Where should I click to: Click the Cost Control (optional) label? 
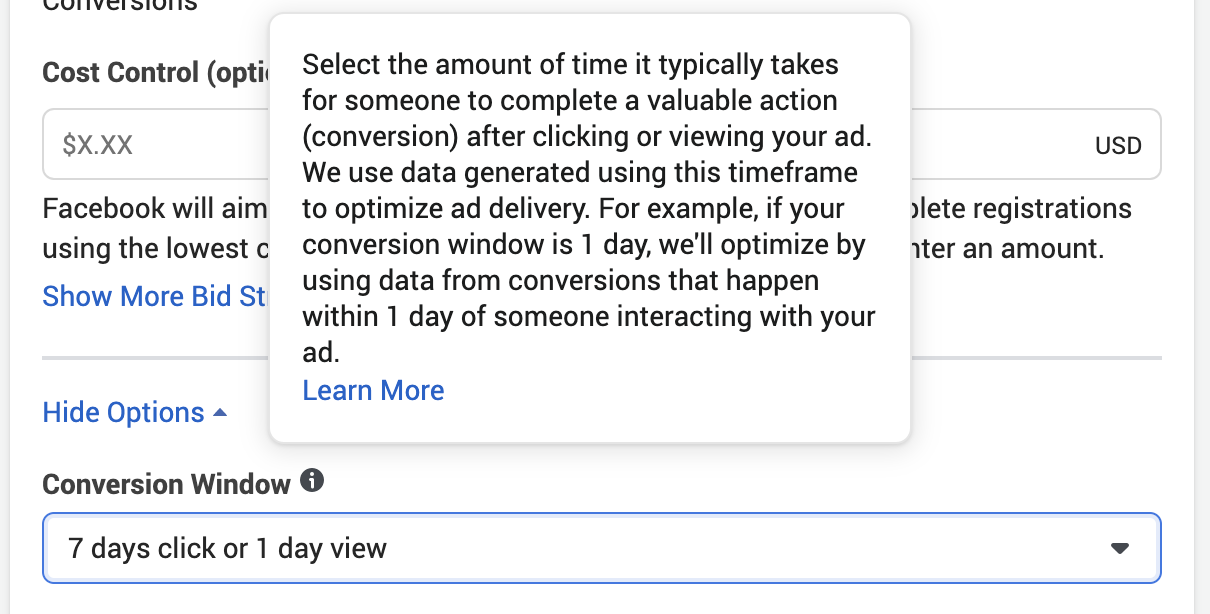click(152, 73)
